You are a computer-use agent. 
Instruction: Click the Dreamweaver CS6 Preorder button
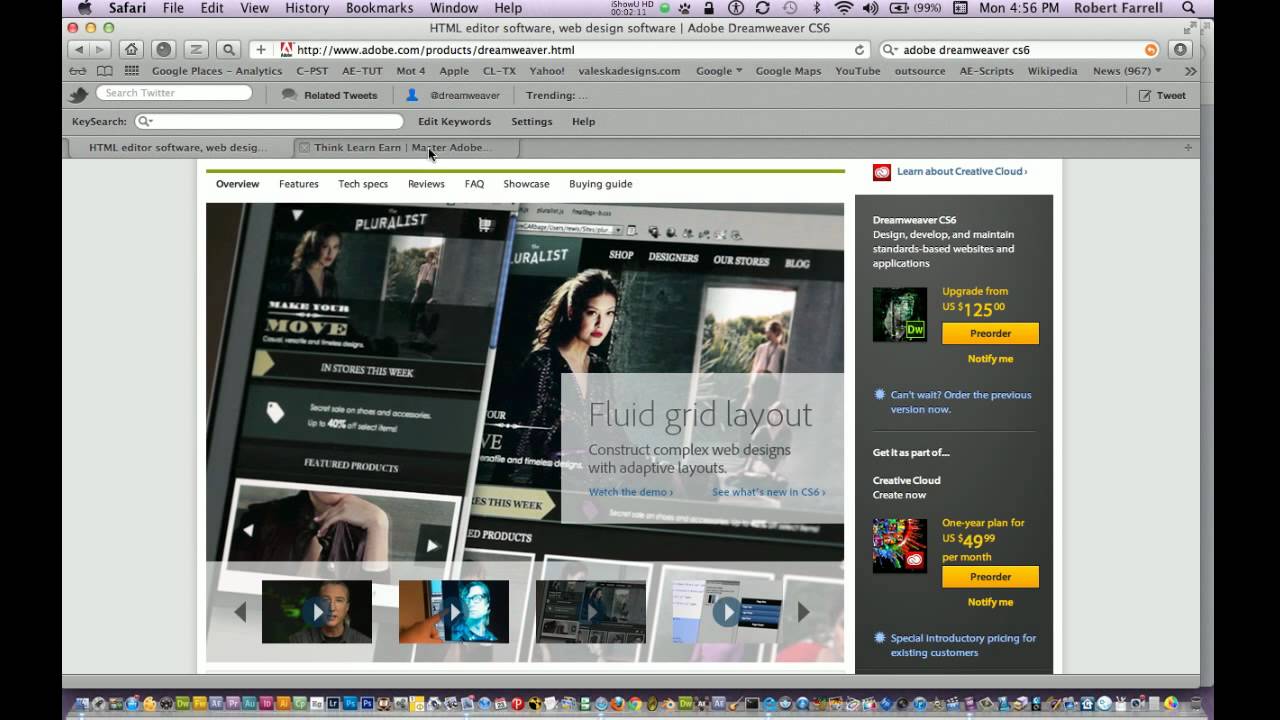pos(990,333)
